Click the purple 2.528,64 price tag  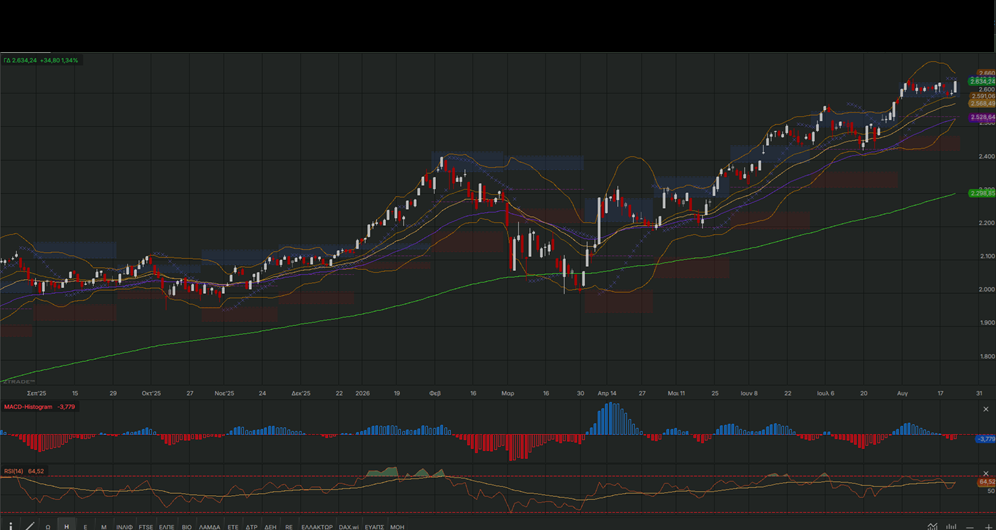click(x=982, y=118)
